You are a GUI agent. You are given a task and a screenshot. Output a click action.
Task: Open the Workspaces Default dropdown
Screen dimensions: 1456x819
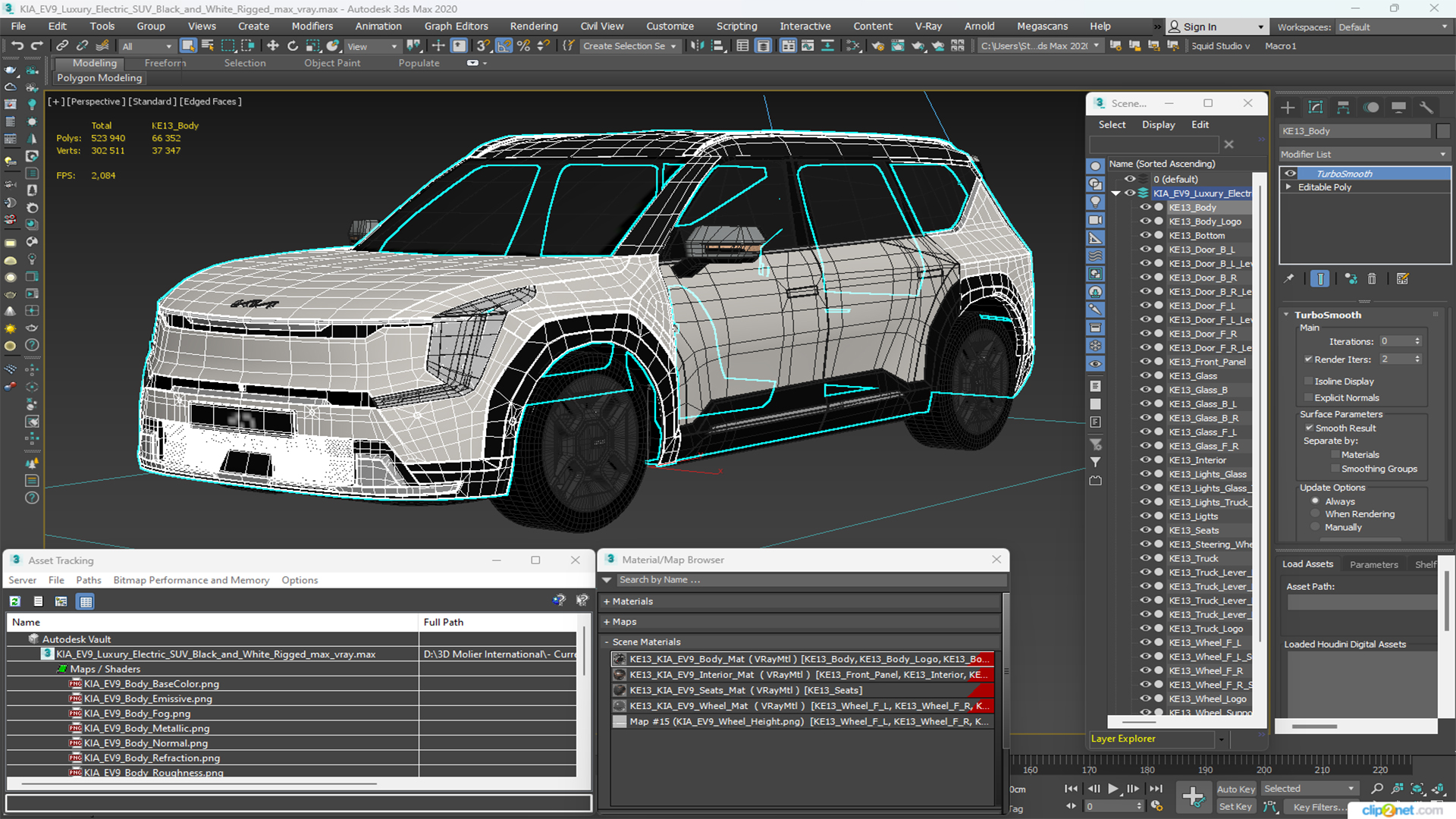pos(1392,27)
